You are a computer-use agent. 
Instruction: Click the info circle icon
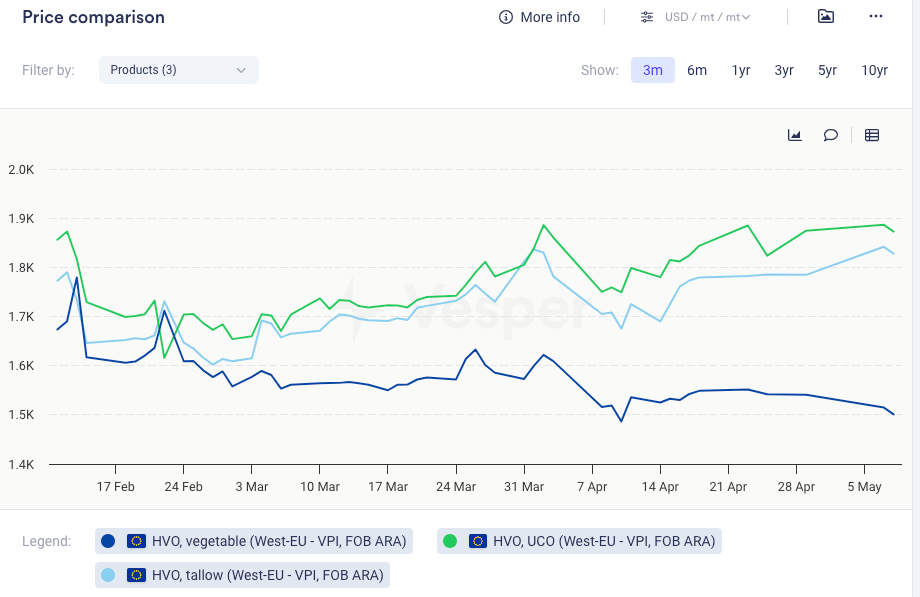click(506, 17)
